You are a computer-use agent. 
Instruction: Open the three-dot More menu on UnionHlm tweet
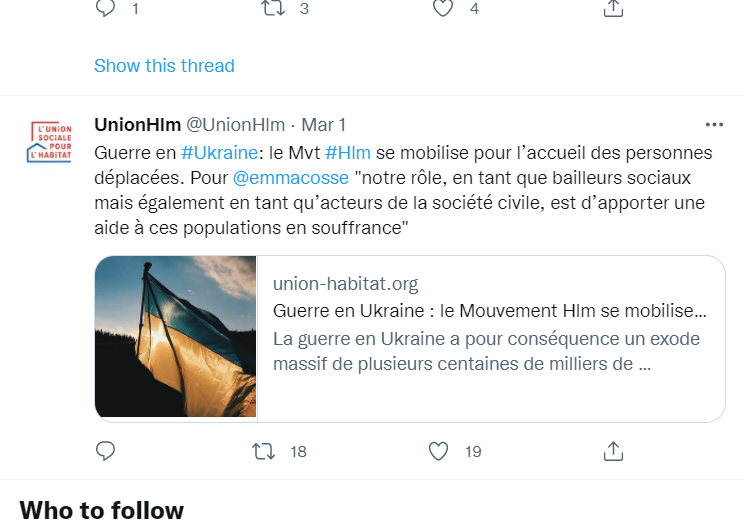coord(714,125)
